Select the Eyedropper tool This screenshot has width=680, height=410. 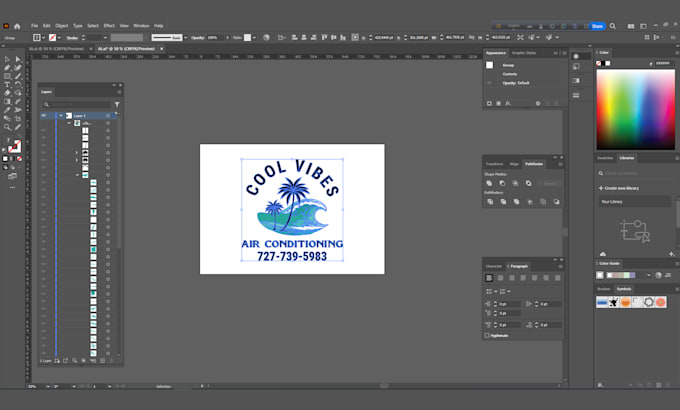(x=7, y=110)
